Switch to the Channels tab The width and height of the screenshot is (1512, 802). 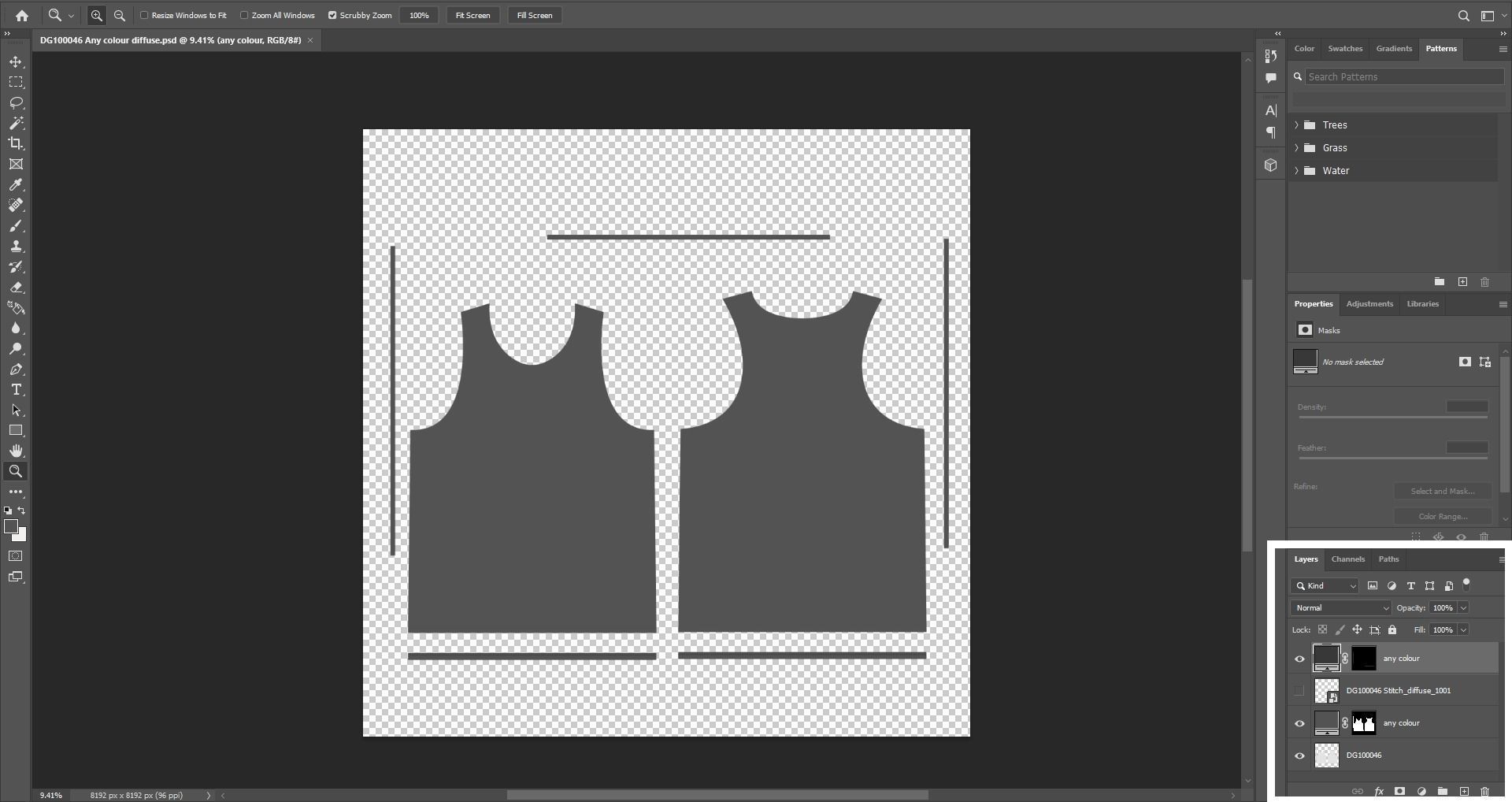point(1347,559)
